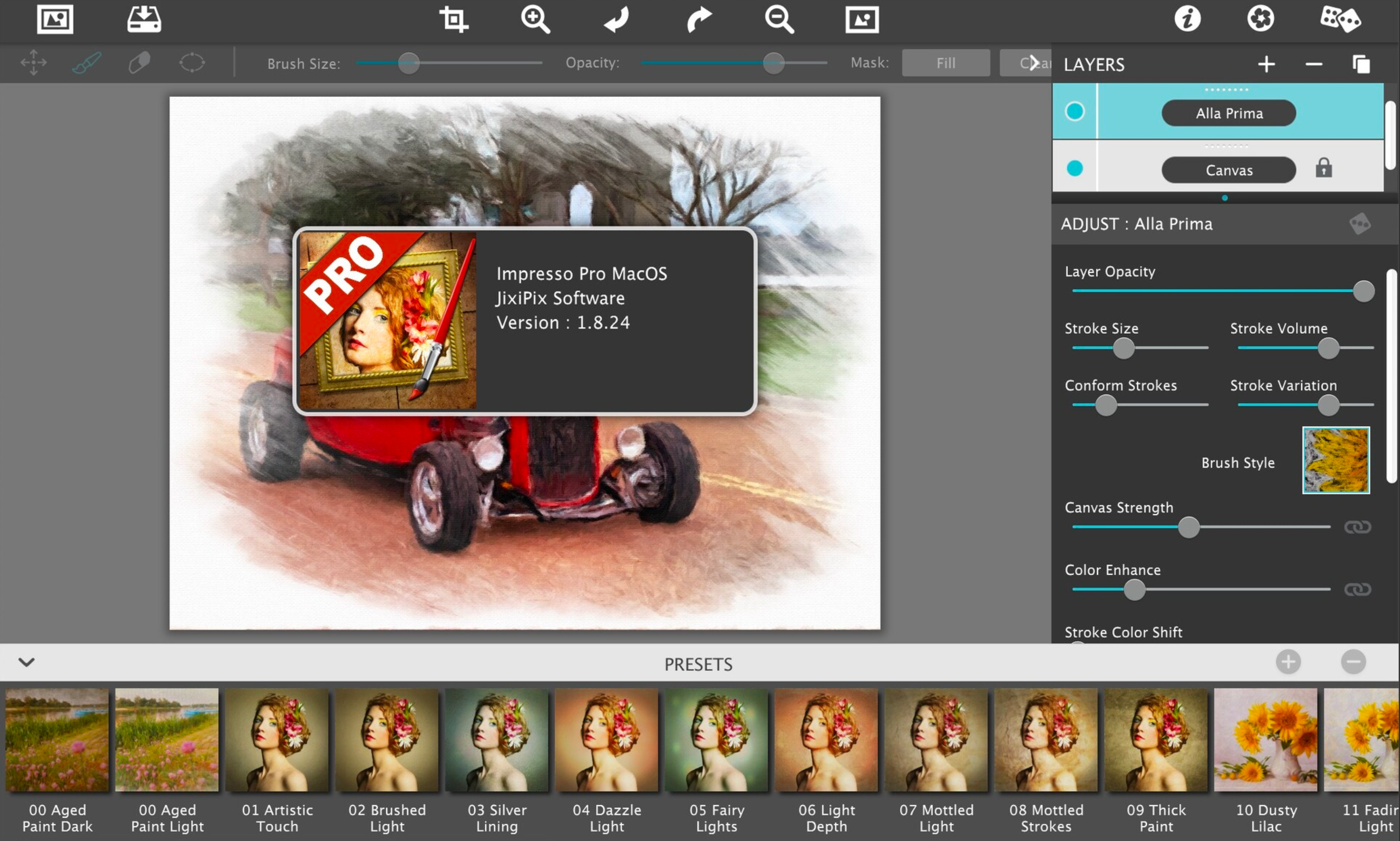Click the fit-image-to-screen icon
Viewport: 1400px width, 841px height.
[x=861, y=19]
